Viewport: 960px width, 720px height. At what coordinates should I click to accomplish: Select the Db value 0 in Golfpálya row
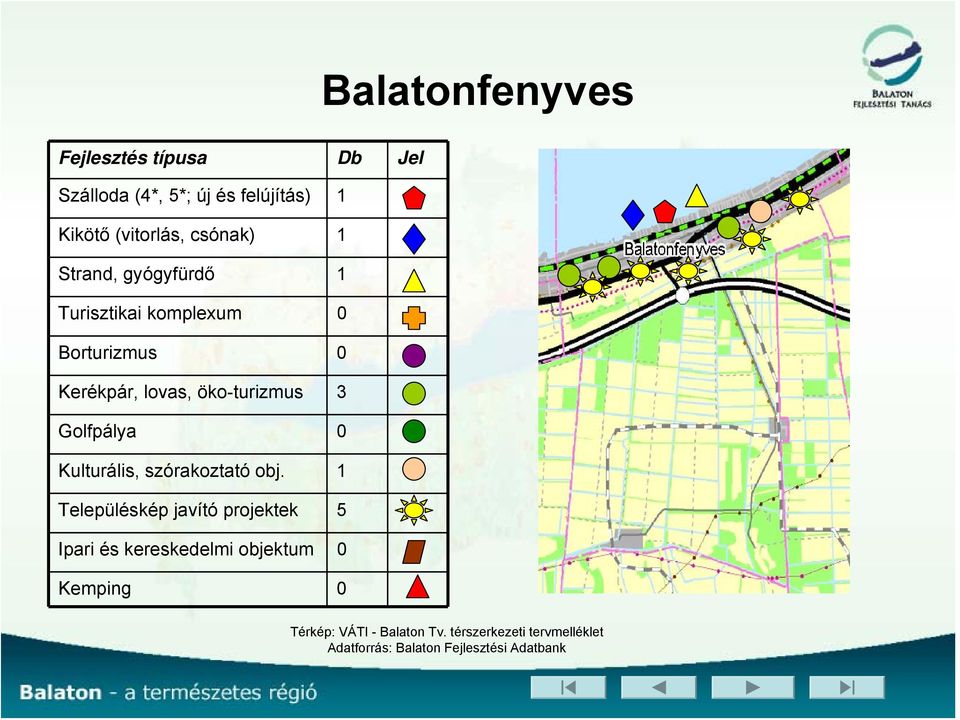pyautogui.click(x=342, y=432)
